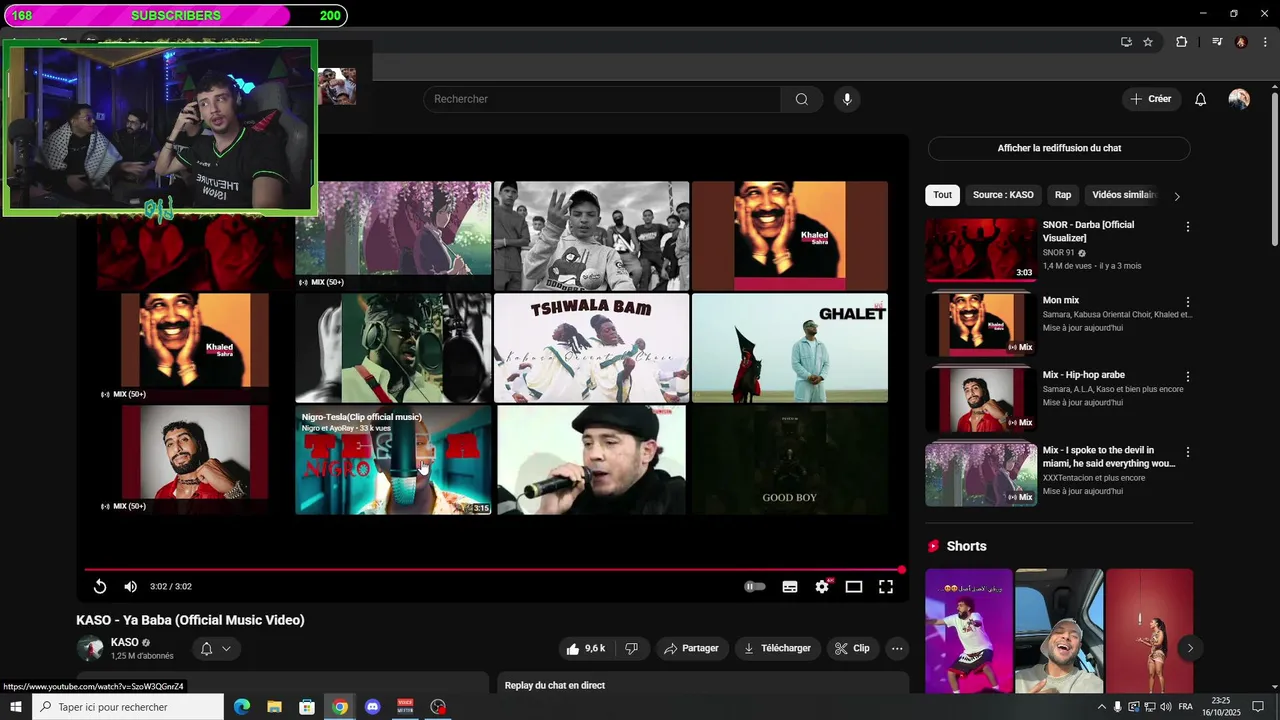Replay the video

100,587
